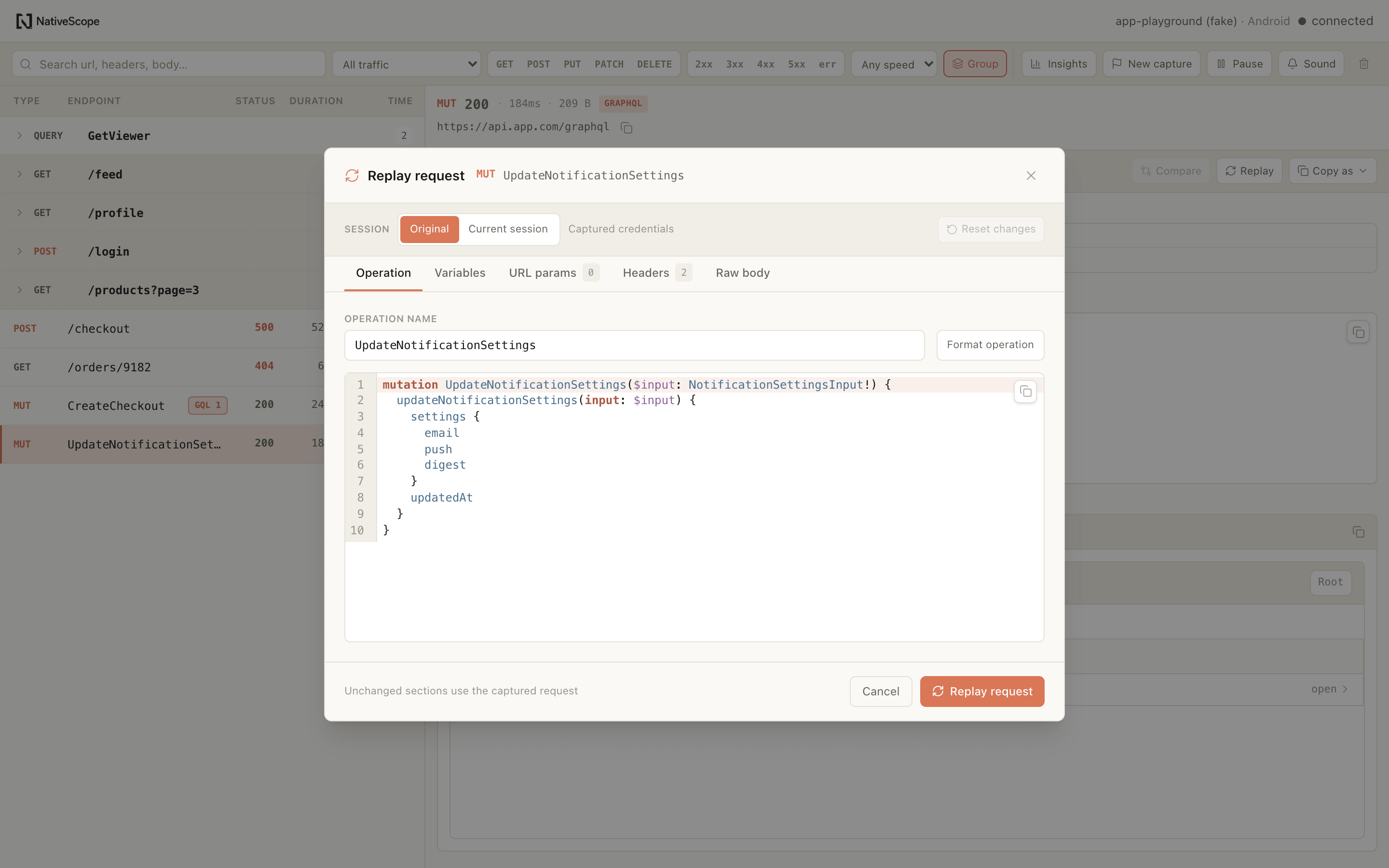Filter err status responses
Viewport: 1389px width, 868px height.
point(827,64)
